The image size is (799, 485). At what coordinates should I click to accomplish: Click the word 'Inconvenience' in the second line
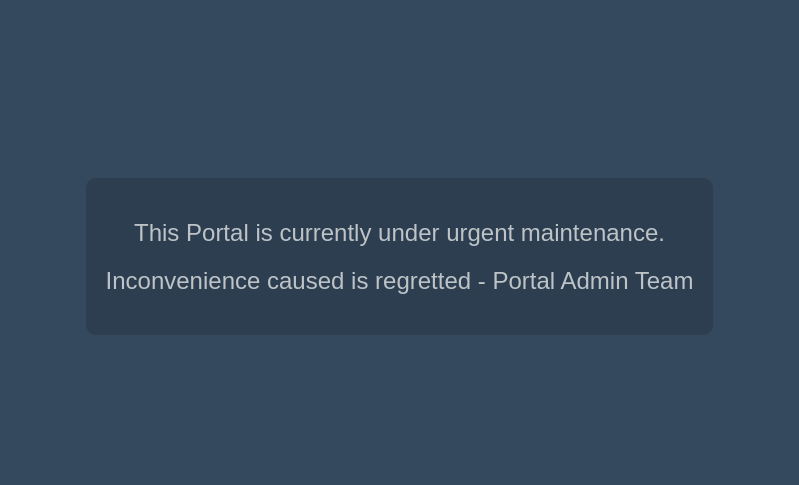tap(183, 281)
